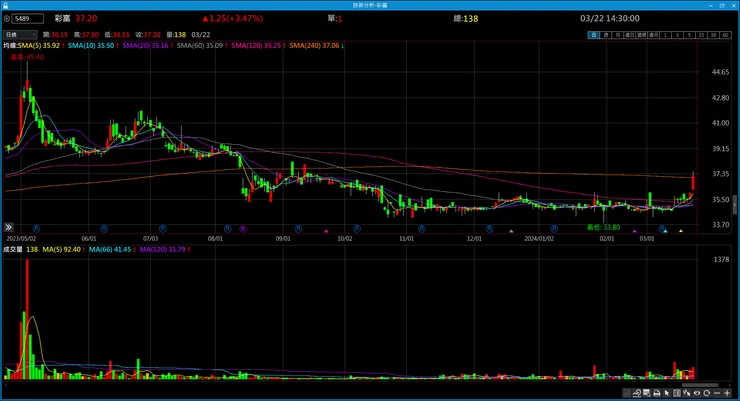Click the 1378 volume axis label
The width and height of the screenshot is (740, 401).
pyautogui.click(x=721, y=259)
